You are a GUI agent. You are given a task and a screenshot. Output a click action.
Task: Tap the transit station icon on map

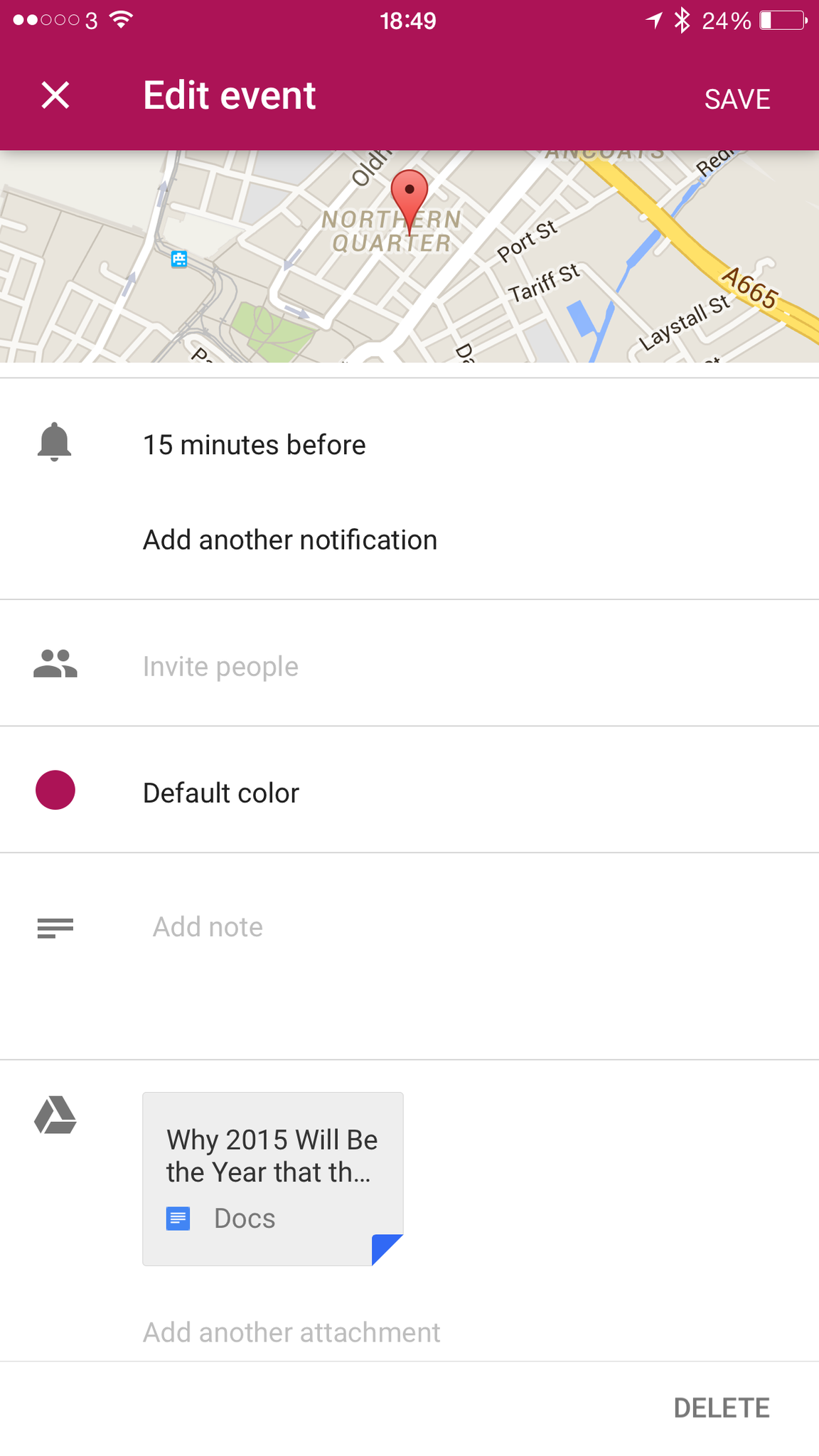(x=179, y=259)
